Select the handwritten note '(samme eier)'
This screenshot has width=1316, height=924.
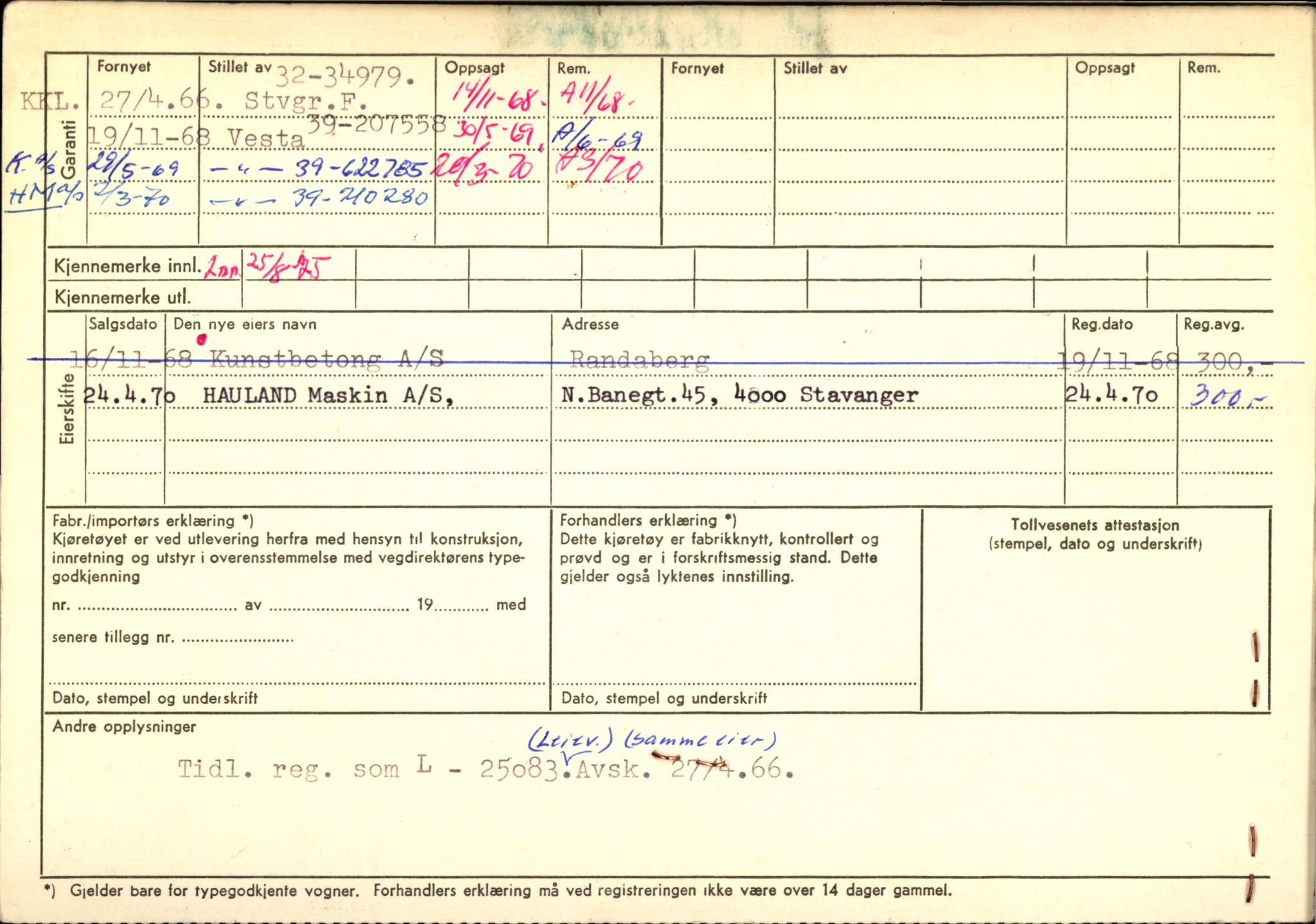click(700, 741)
